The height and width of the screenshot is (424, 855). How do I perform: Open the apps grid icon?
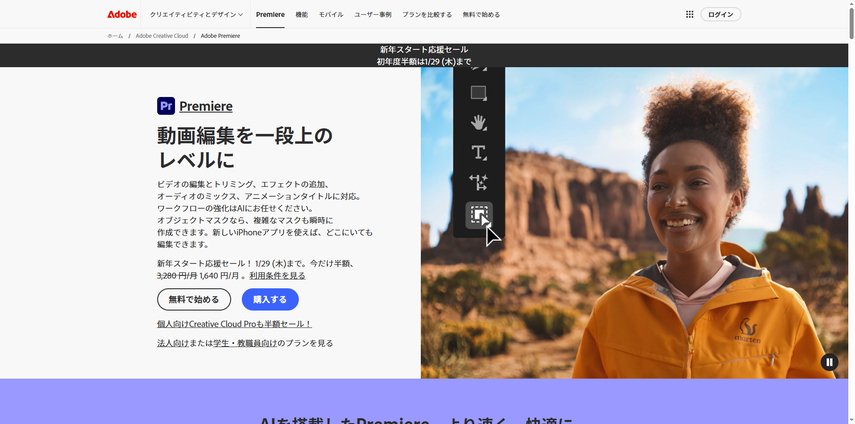tap(689, 14)
